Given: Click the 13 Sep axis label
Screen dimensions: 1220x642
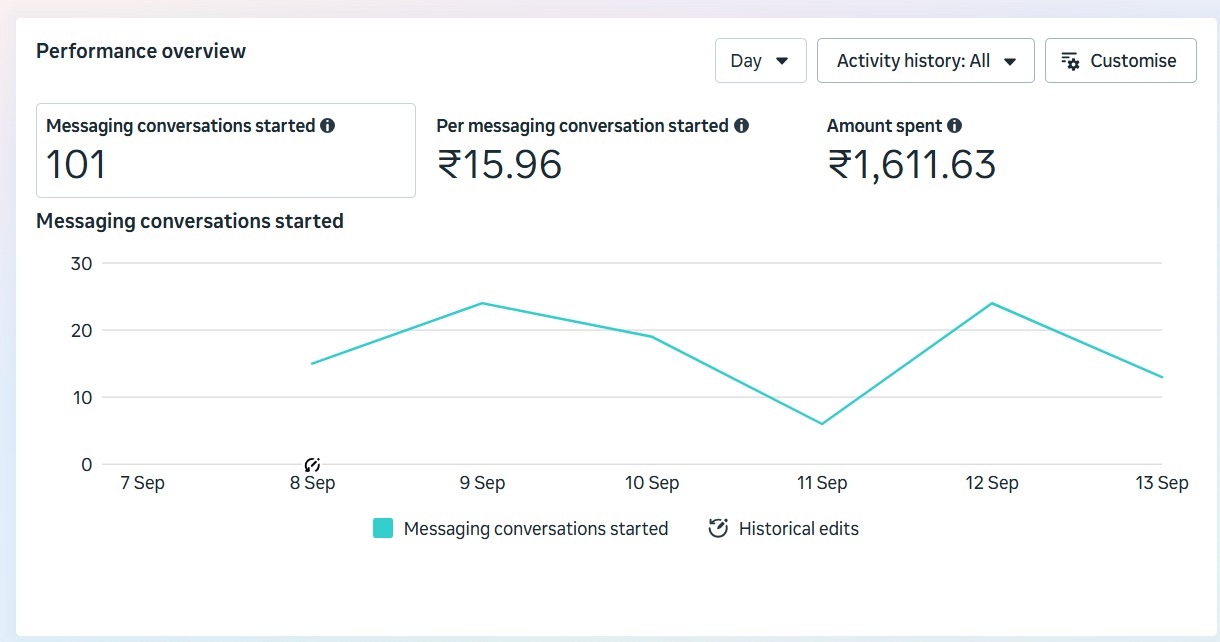Looking at the screenshot, I should [1162, 483].
